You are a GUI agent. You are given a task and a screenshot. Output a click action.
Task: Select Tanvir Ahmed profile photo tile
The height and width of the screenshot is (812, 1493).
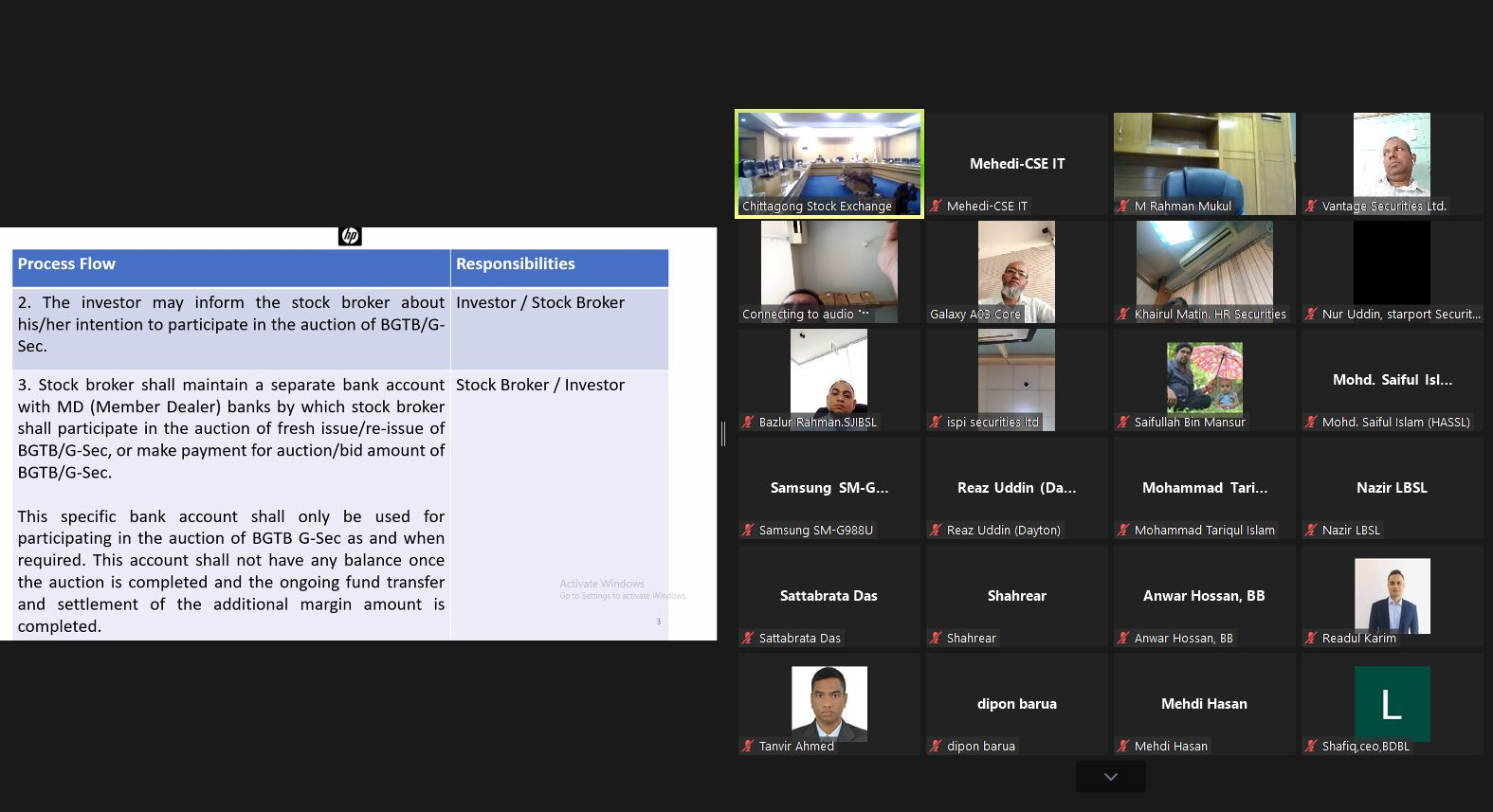point(829,704)
